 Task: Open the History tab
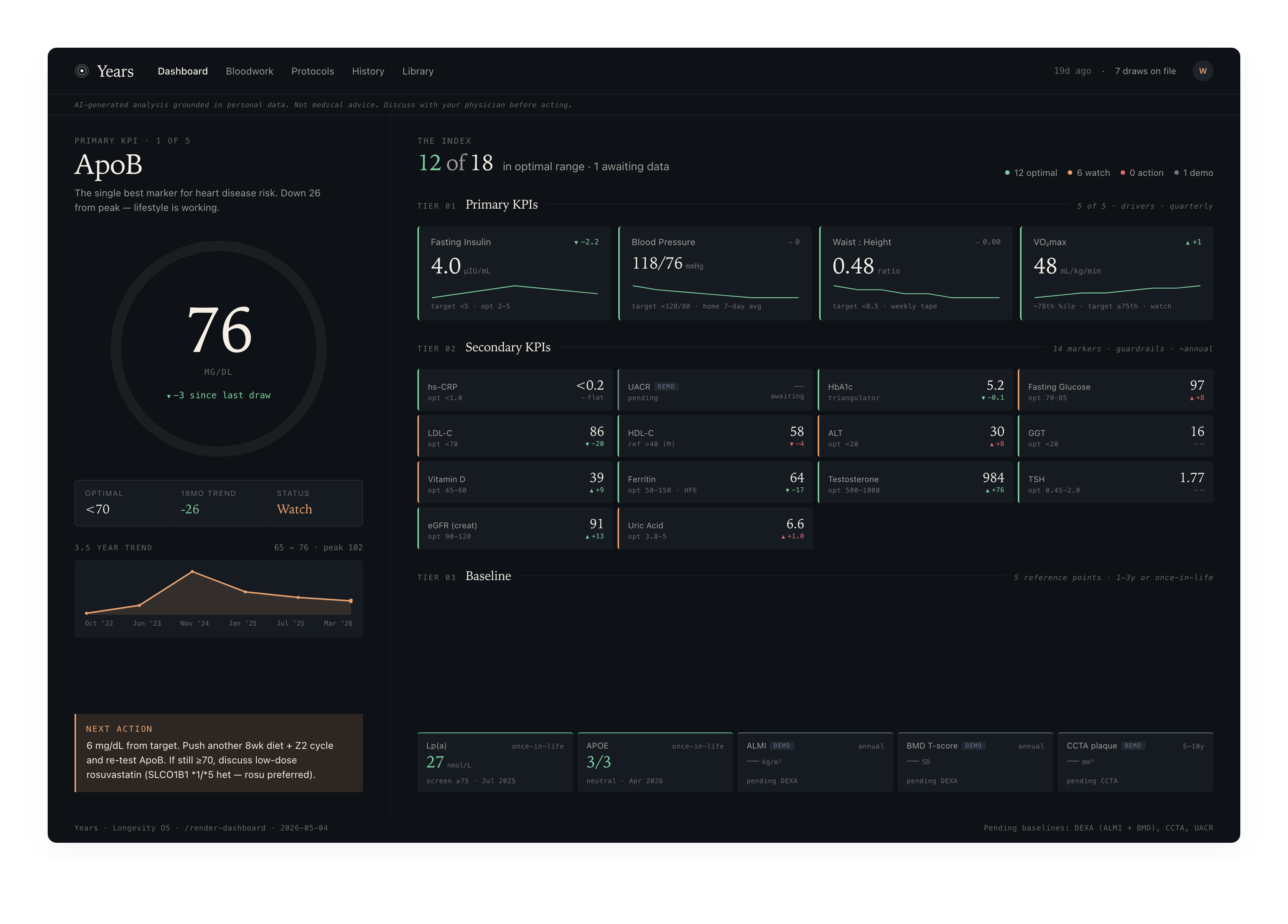click(x=368, y=71)
